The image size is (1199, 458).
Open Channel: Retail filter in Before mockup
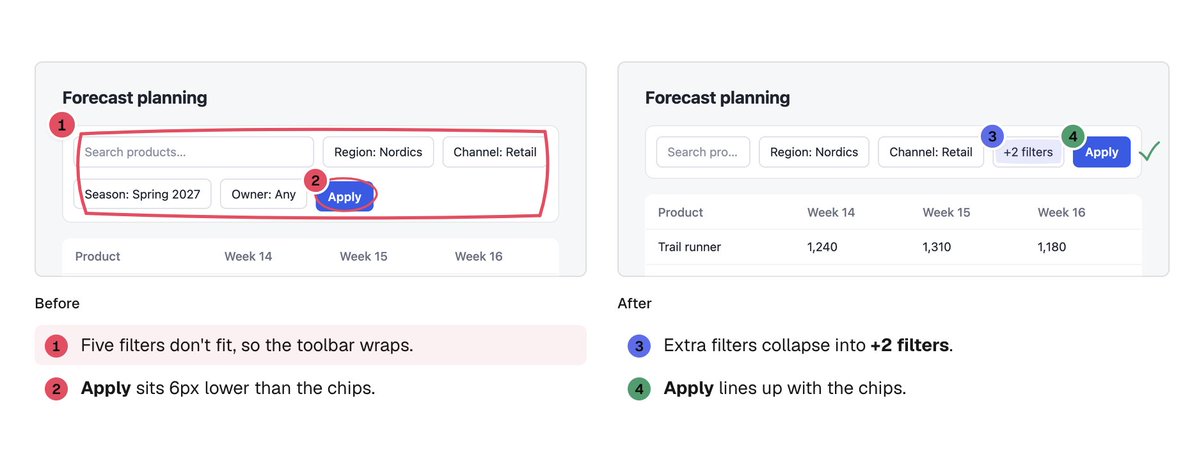[495, 152]
